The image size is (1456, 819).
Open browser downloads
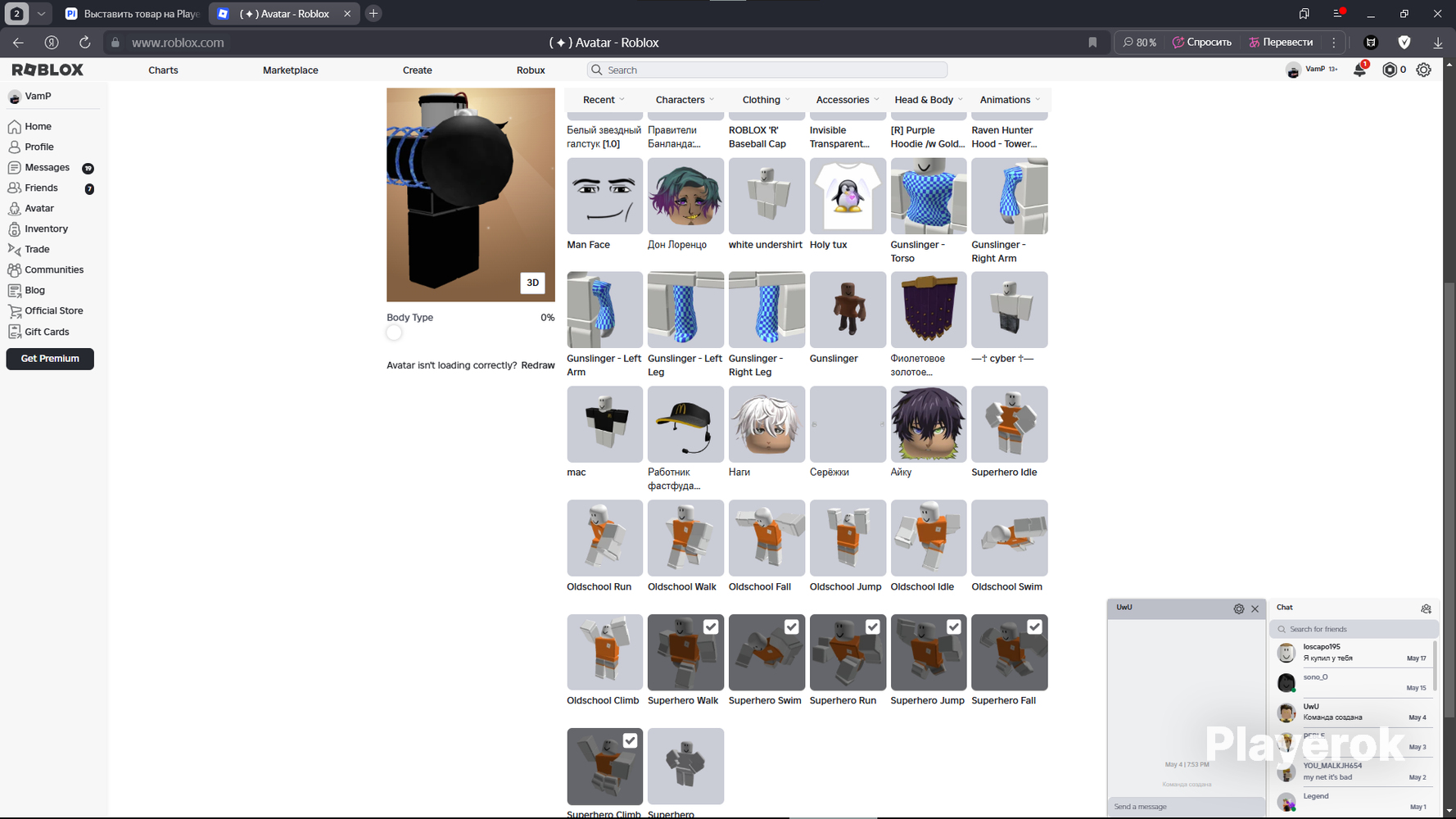1438,43
